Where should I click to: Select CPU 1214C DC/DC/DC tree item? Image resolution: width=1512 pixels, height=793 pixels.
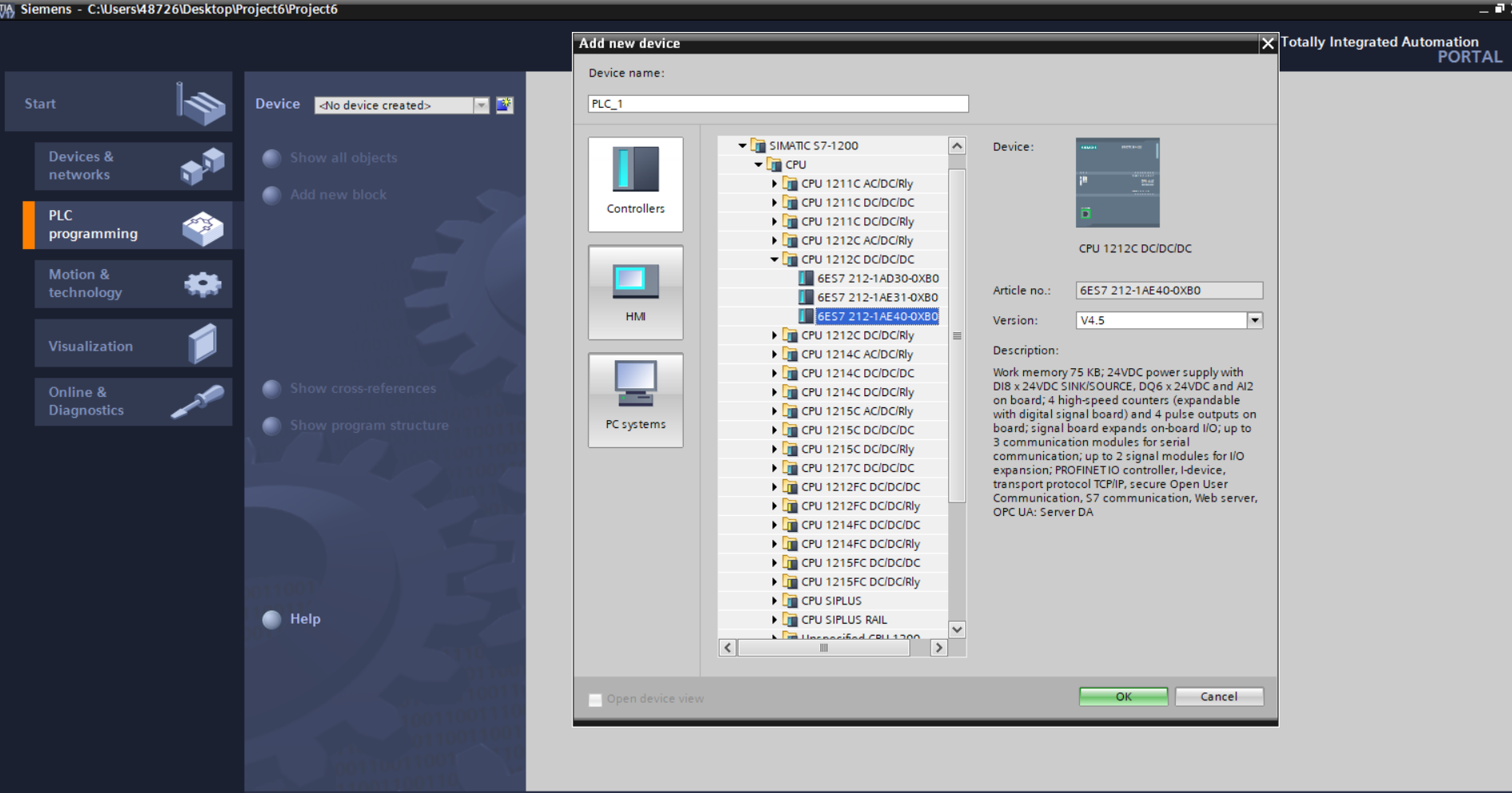[858, 374]
